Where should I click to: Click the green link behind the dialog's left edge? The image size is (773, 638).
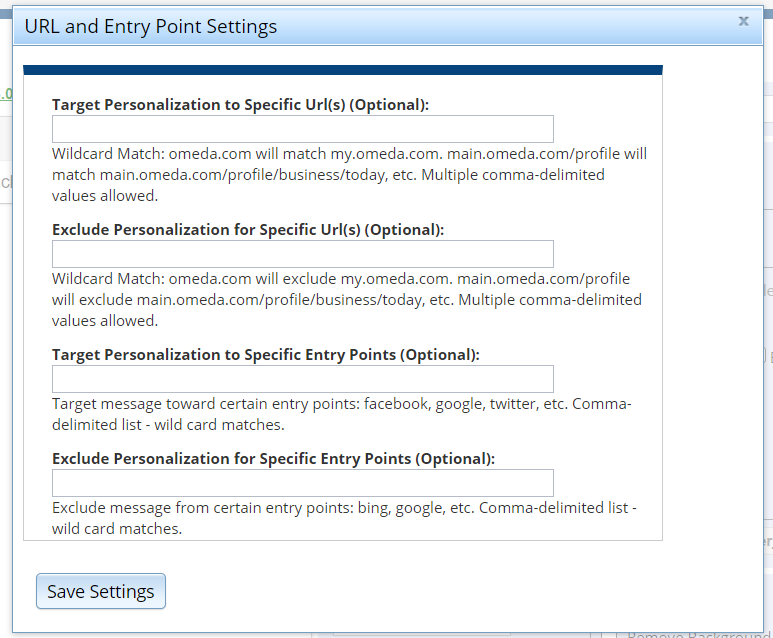5,95
